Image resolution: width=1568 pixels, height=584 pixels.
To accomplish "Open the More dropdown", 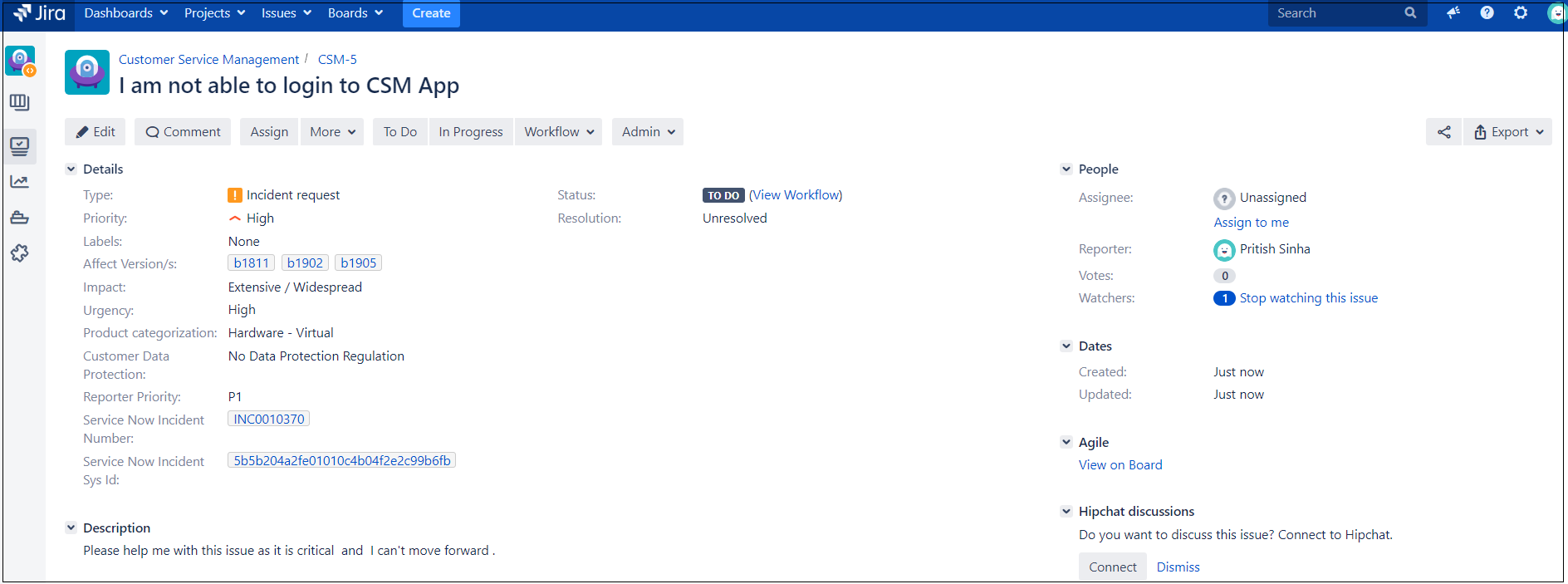I will 332,131.
